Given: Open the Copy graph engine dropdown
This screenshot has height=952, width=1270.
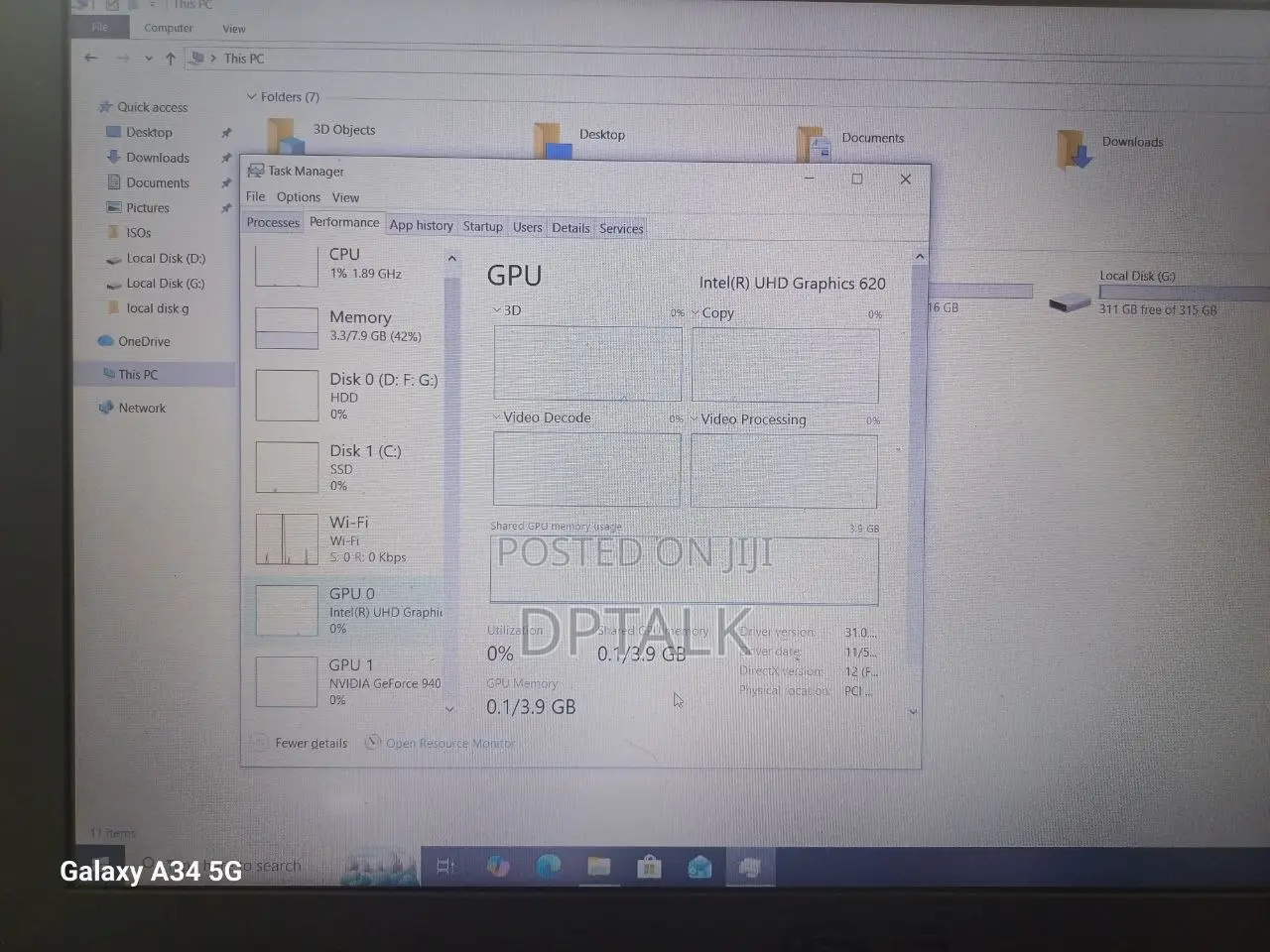Looking at the screenshot, I should [696, 313].
